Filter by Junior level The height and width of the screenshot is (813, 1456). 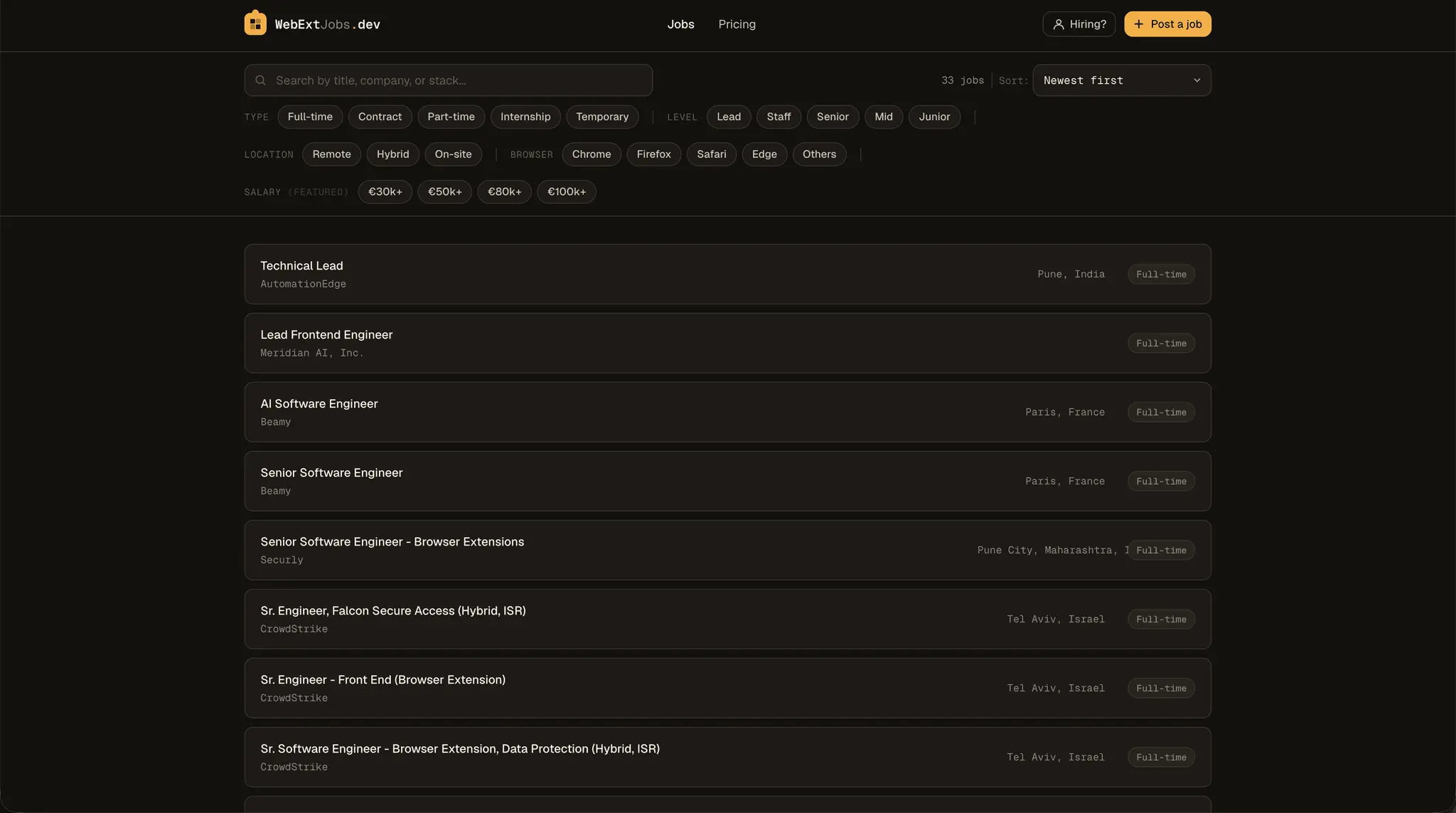934,117
